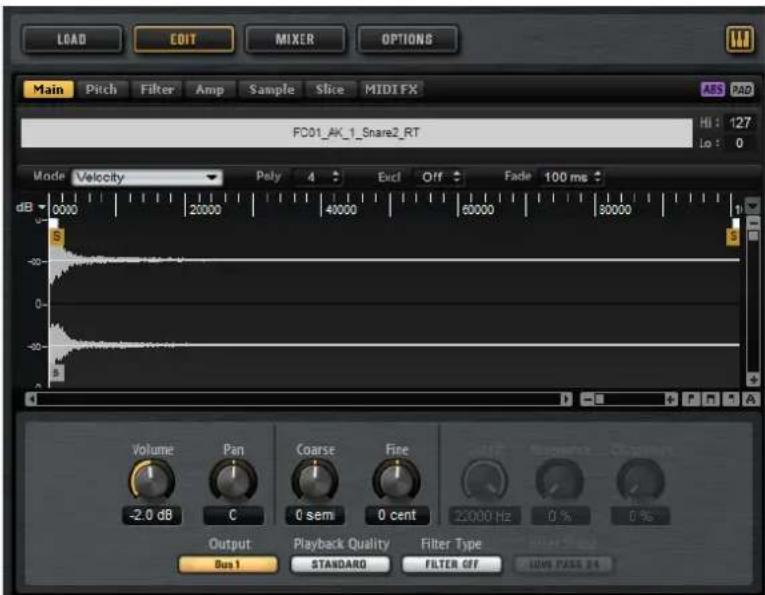Click the disabled Distortion knob

641,481
